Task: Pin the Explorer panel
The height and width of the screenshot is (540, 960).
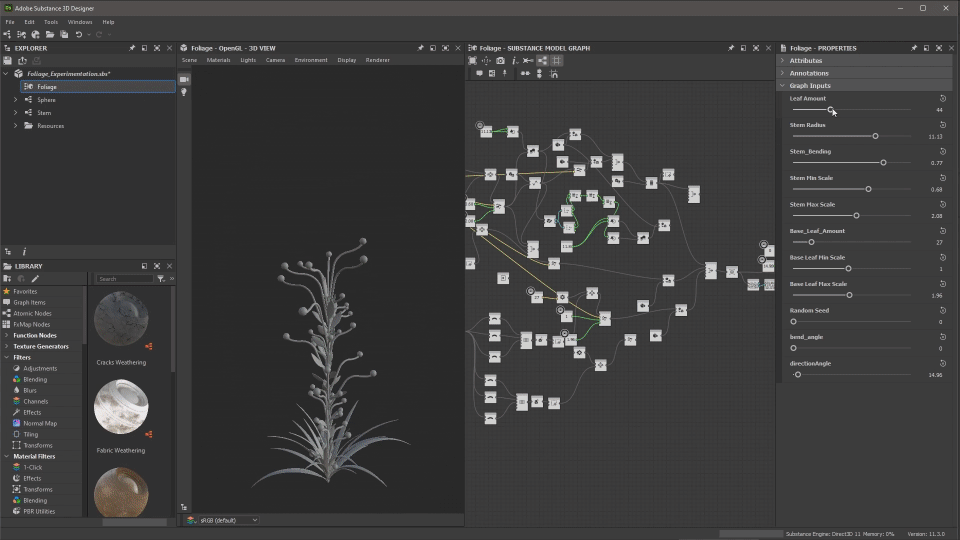Action: click(132, 48)
